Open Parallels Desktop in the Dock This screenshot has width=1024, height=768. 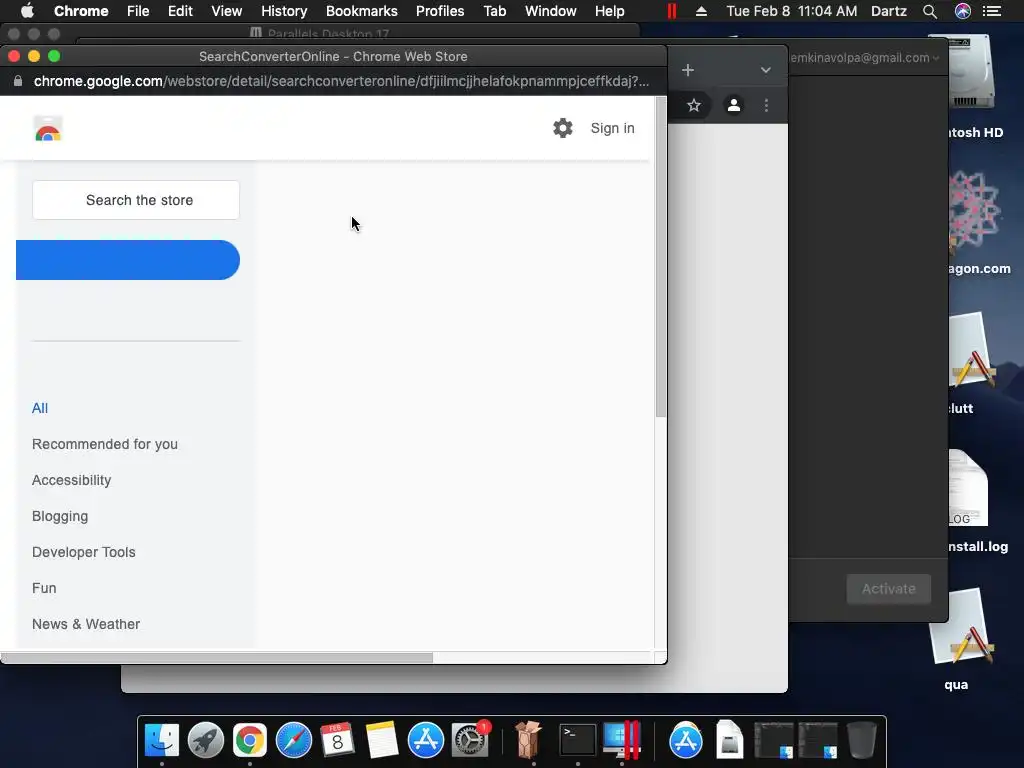(622, 740)
